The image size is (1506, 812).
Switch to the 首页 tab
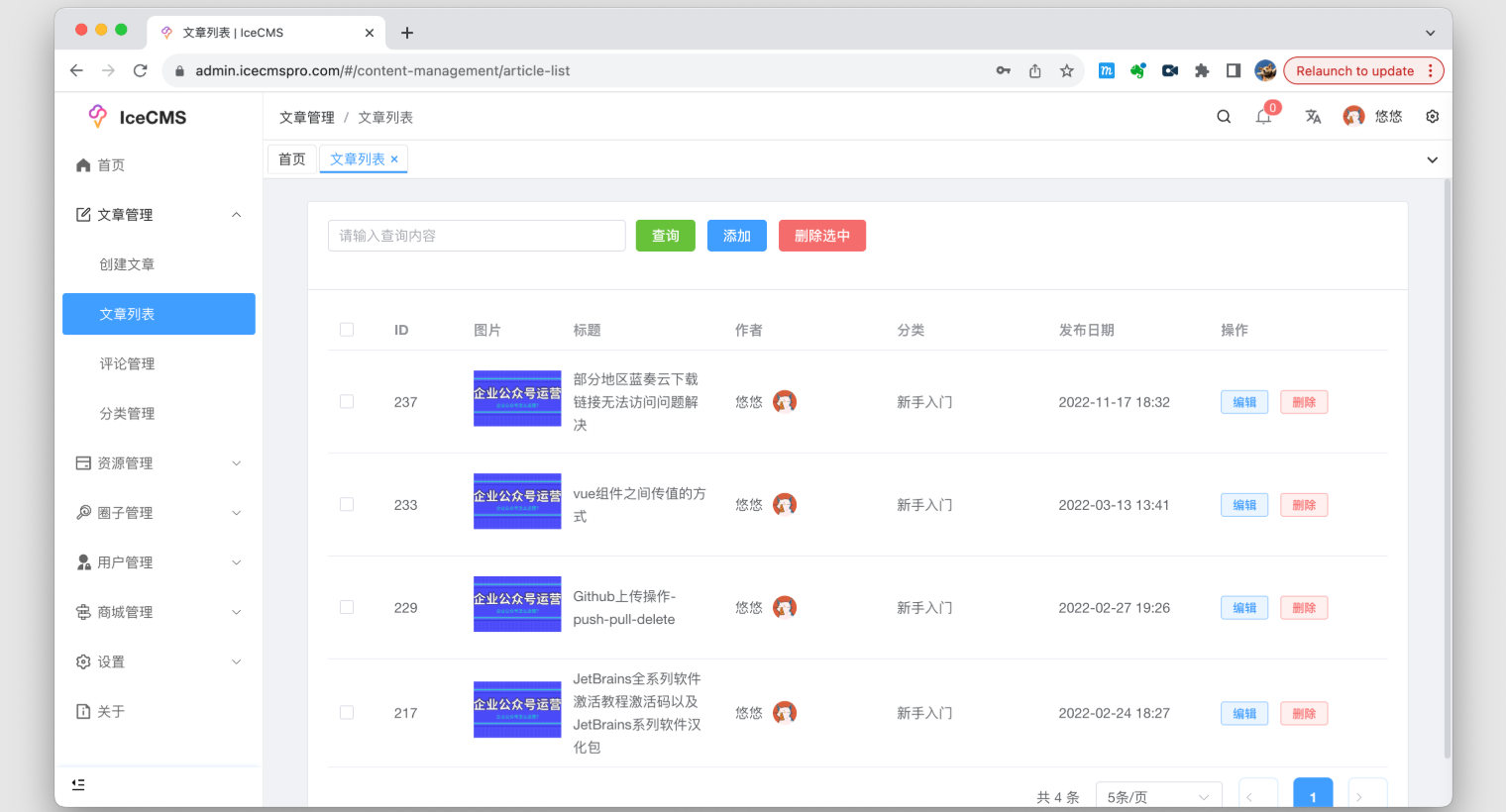291,158
